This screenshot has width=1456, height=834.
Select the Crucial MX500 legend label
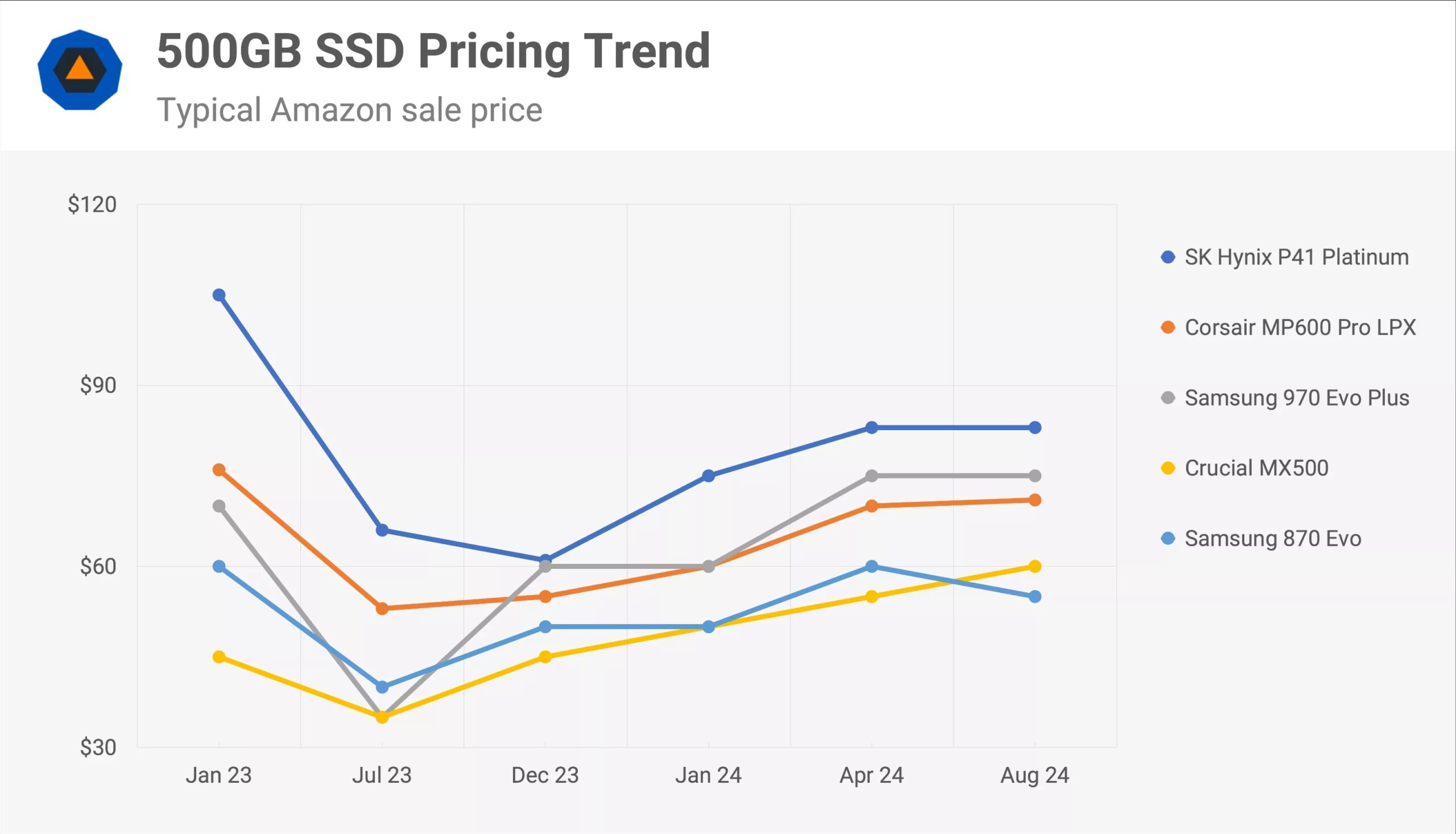(1256, 468)
